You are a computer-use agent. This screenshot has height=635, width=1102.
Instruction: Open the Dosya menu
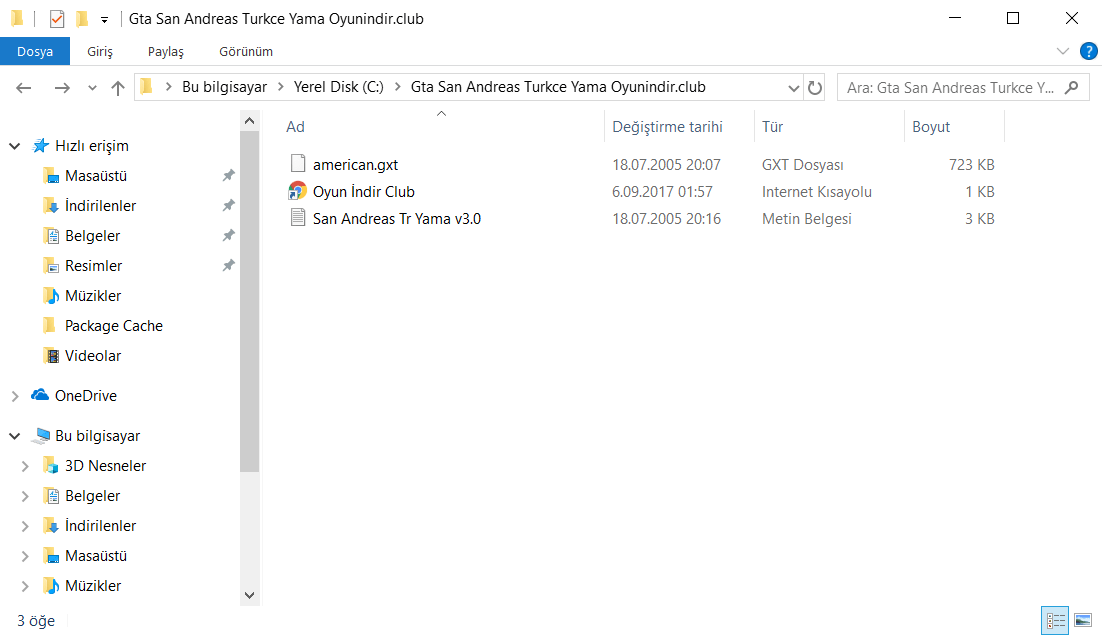tap(35, 51)
